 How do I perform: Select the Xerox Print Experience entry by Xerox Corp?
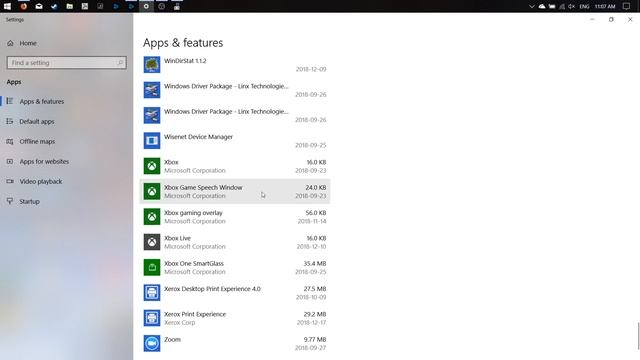pyautogui.click(x=235, y=318)
